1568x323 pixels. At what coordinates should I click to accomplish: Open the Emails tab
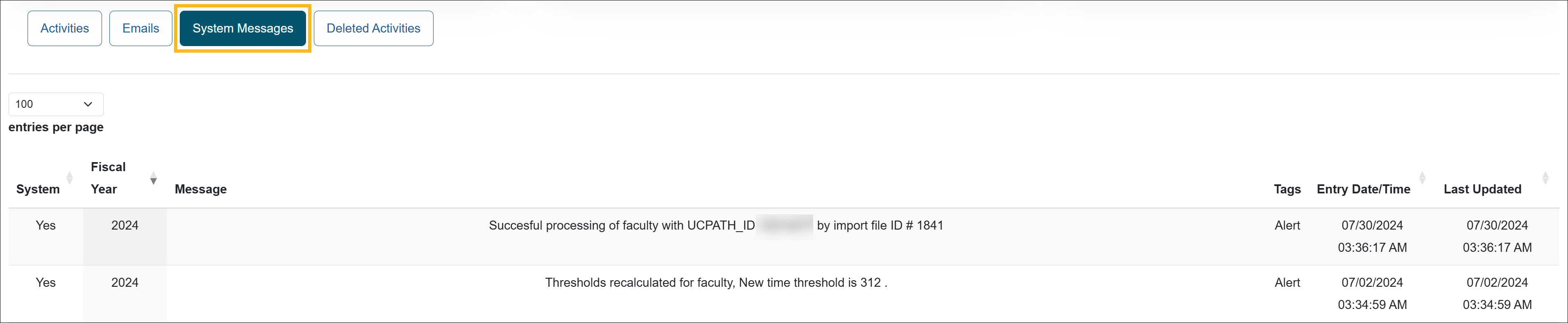click(x=141, y=28)
